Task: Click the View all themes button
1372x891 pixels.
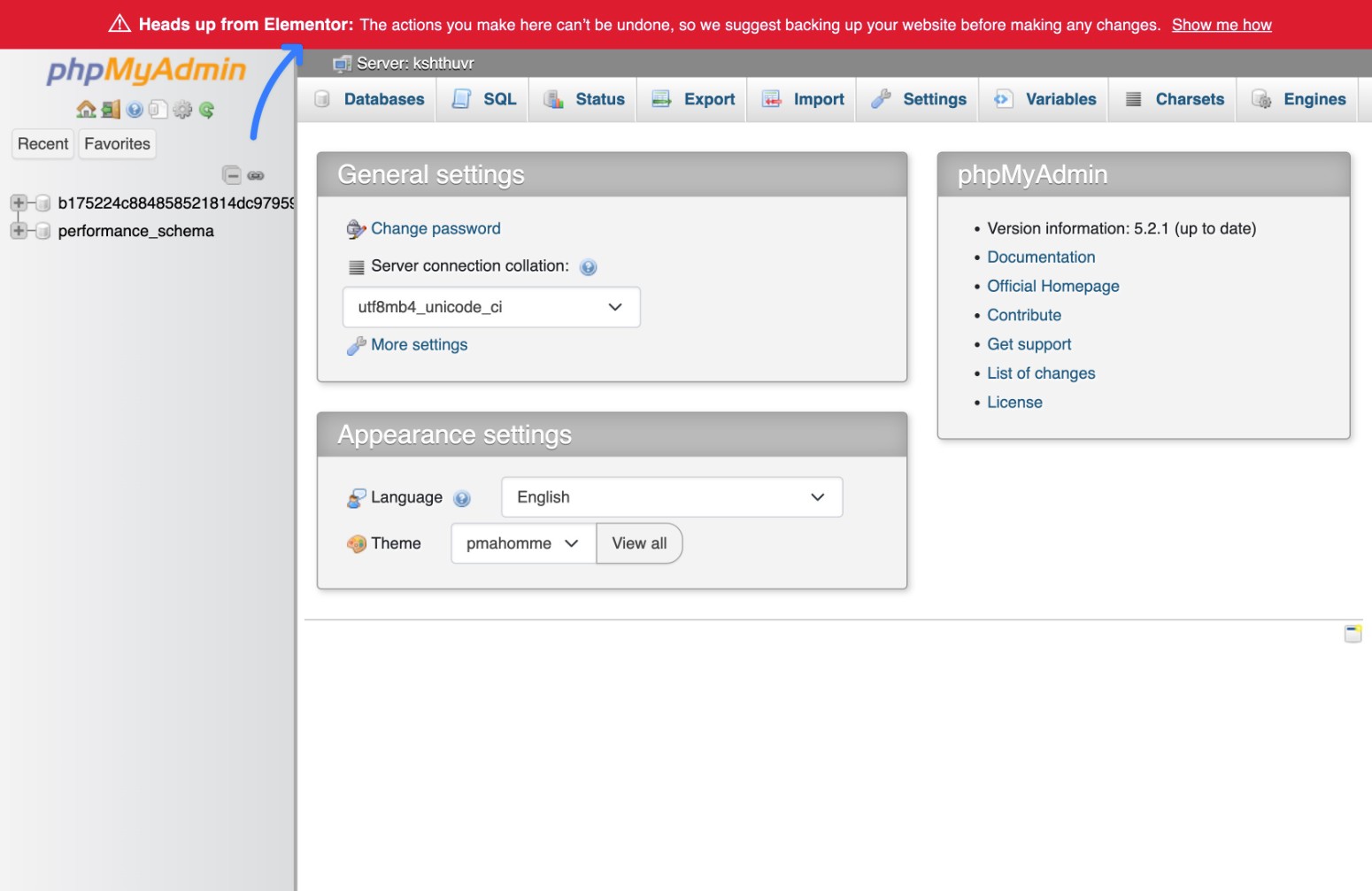Action: coord(639,543)
